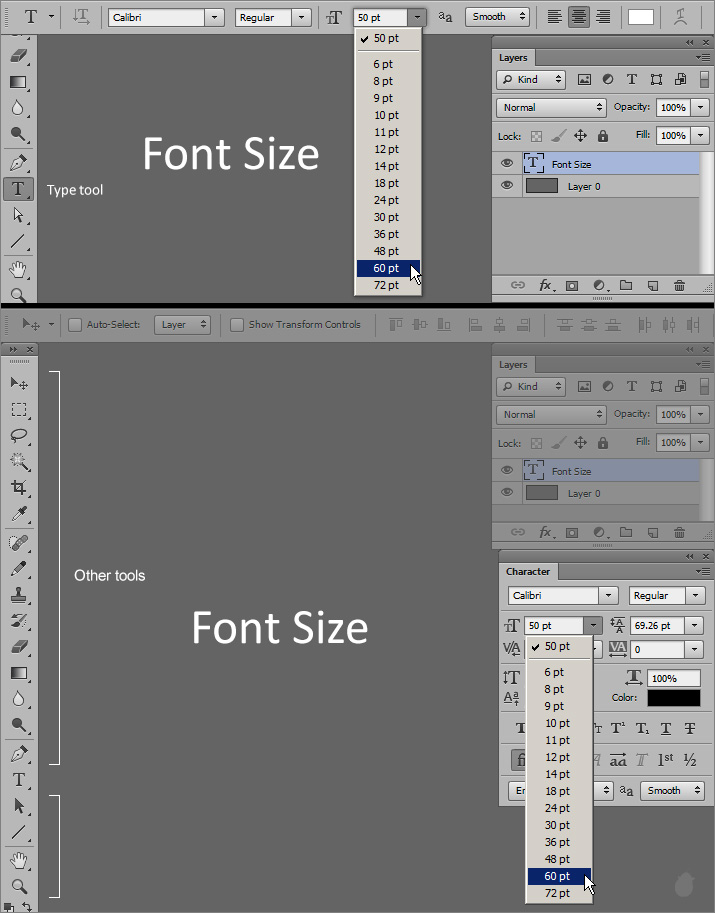Select the Crop tool

pos(18,488)
